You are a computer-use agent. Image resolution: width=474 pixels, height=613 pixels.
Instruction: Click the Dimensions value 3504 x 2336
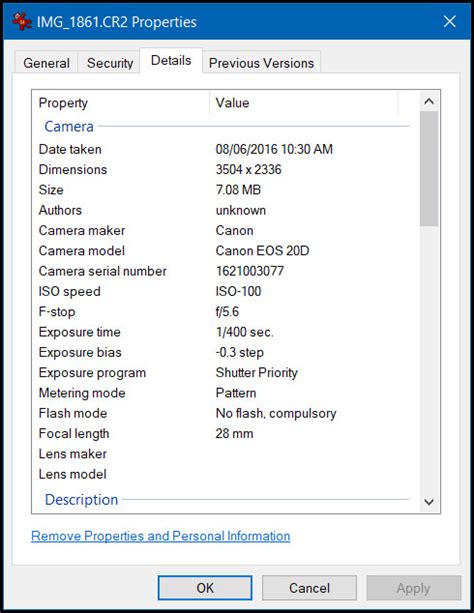coord(248,169)
